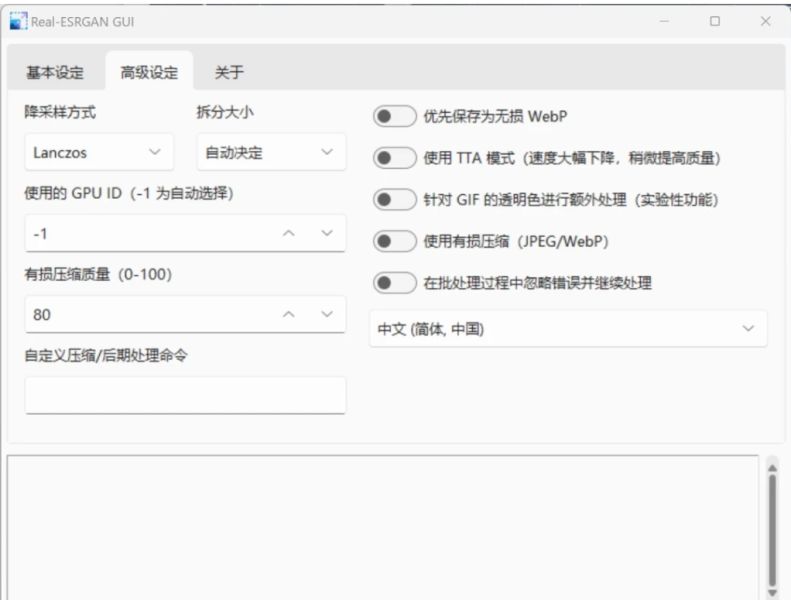Click the log scrollbar up arrow

pyautogui.click(x=772, y=468)
